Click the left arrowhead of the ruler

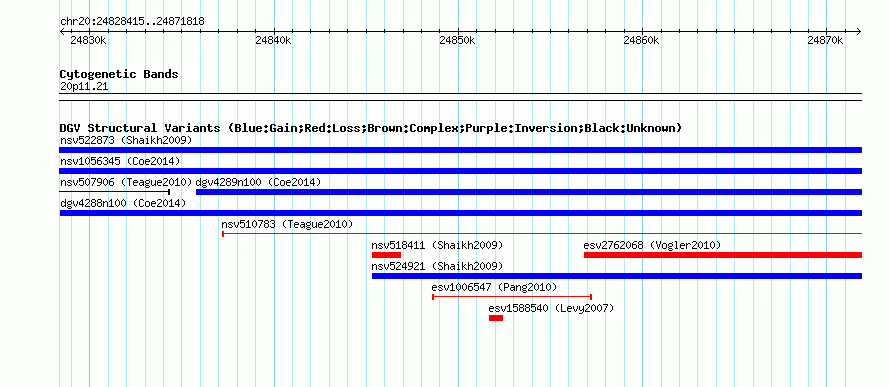(62, 32)
